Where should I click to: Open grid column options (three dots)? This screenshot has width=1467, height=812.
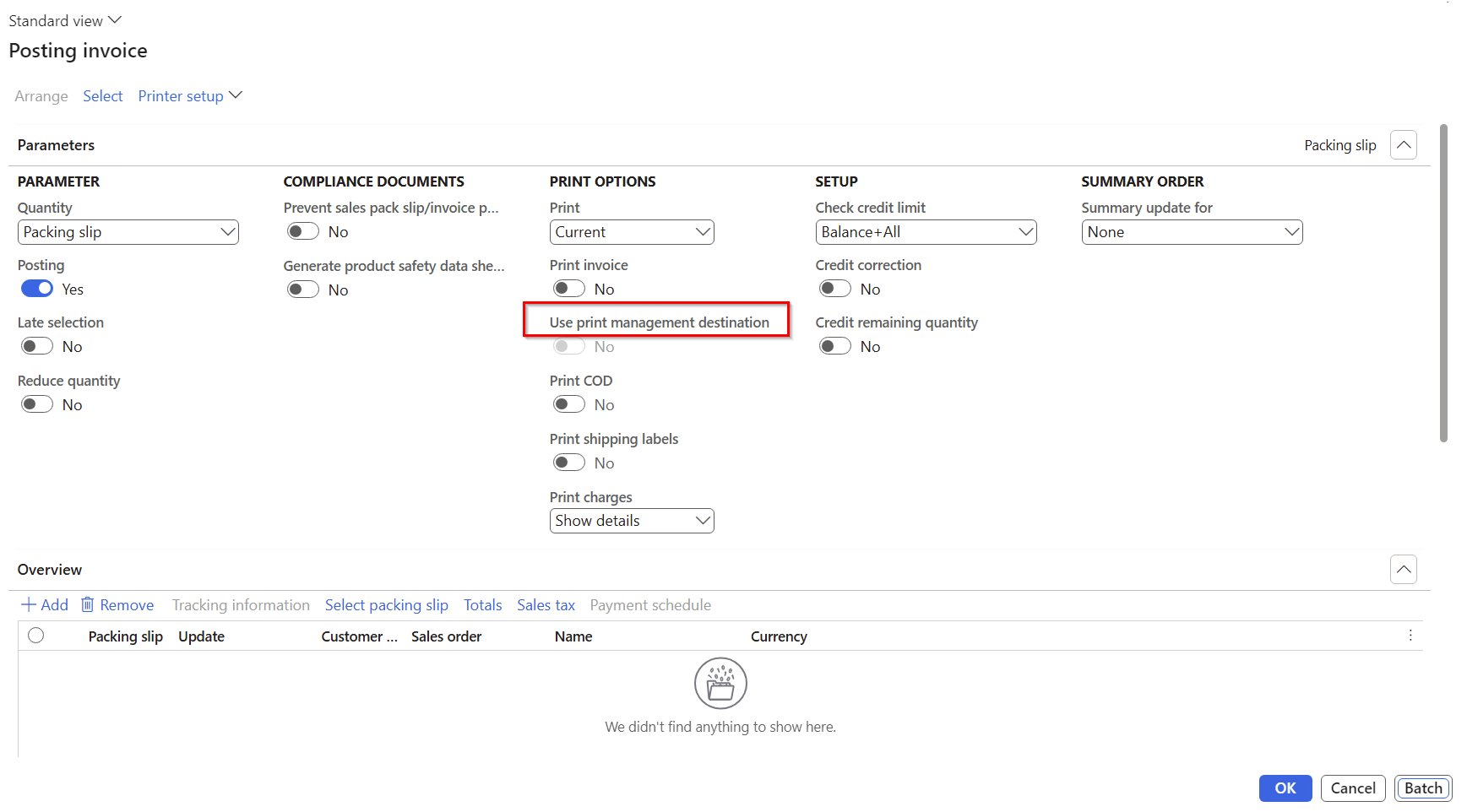tap(1410, 636)
